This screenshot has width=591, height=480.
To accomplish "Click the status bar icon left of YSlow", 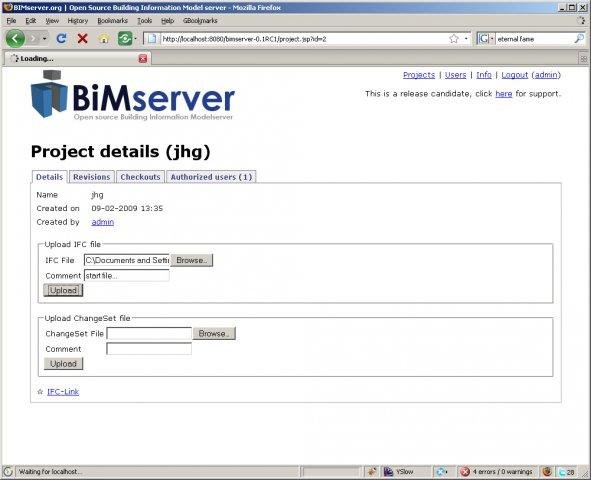I will coord(372,471).
